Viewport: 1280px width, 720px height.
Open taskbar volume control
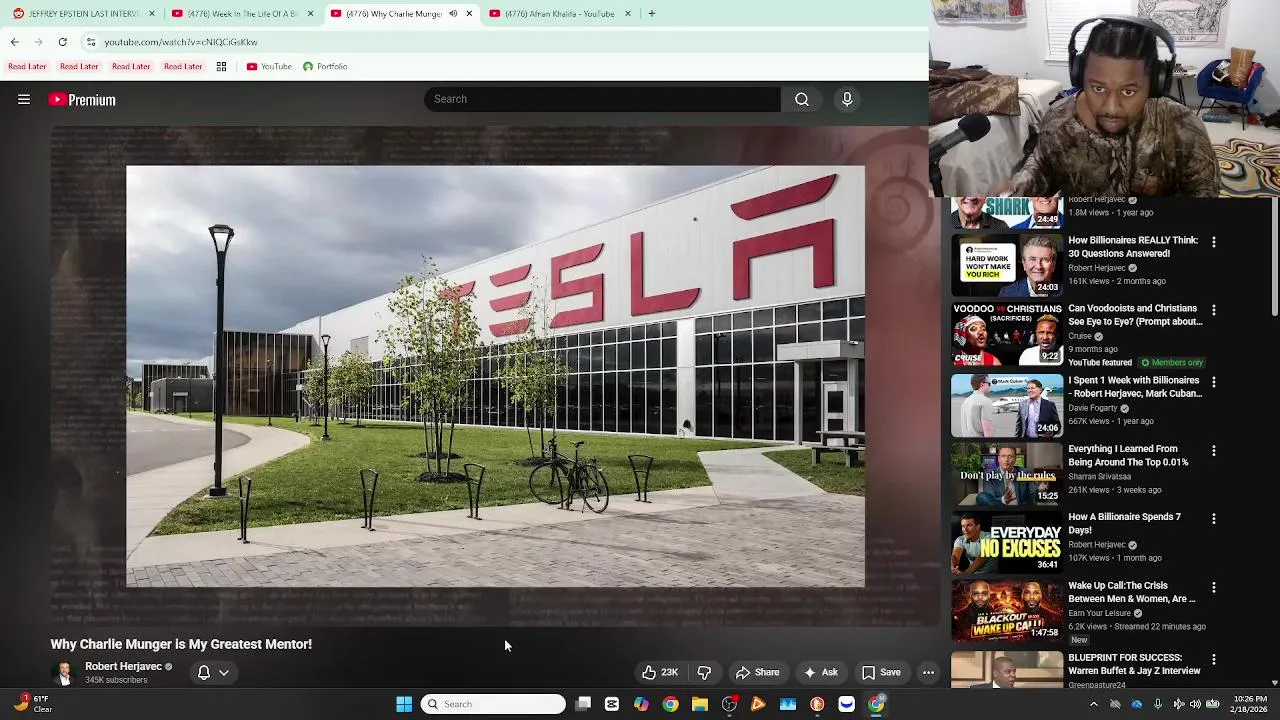click(x=1195, y=704)
